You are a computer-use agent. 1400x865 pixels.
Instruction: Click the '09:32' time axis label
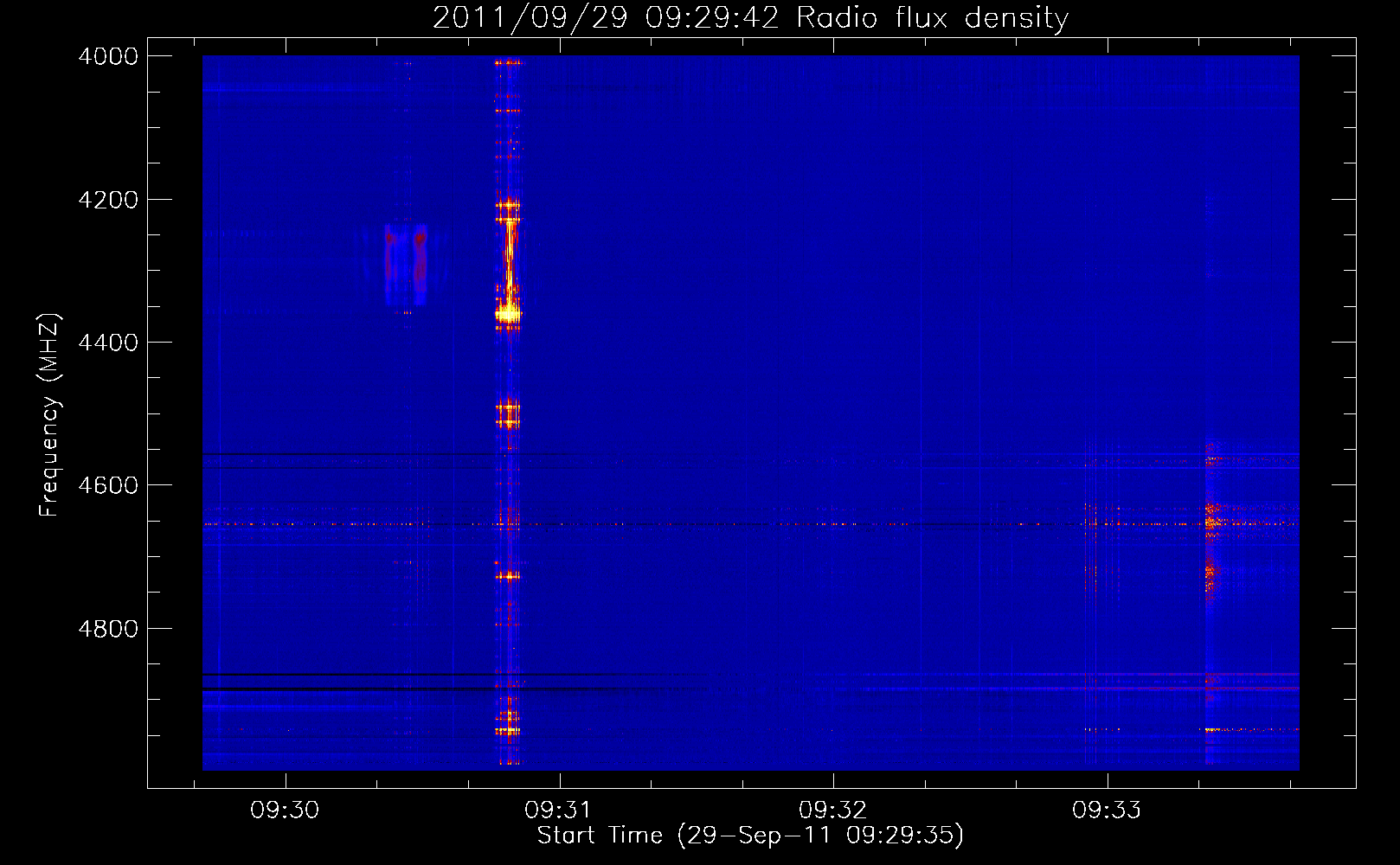[x=833, y=811]
